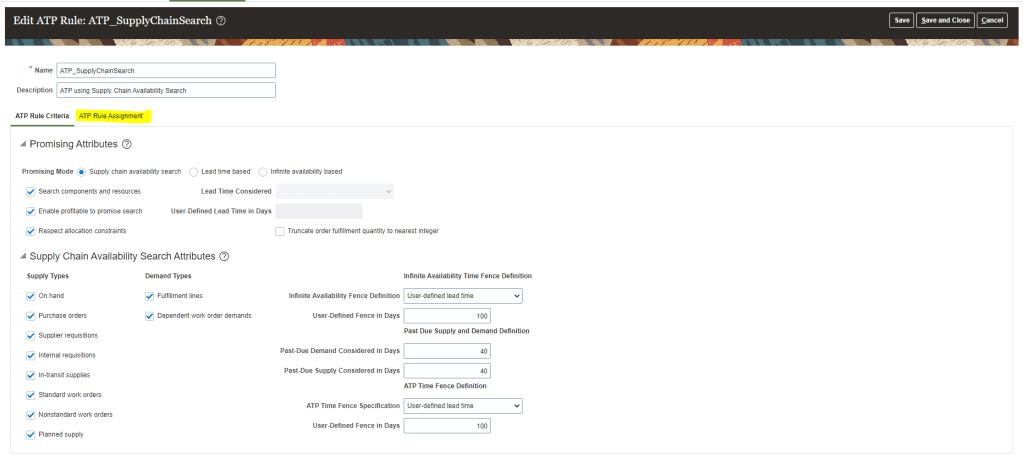The width and height of the screenshot is (1023, 457).
Task: Click the Save button
Action: [x=901, y=20]
